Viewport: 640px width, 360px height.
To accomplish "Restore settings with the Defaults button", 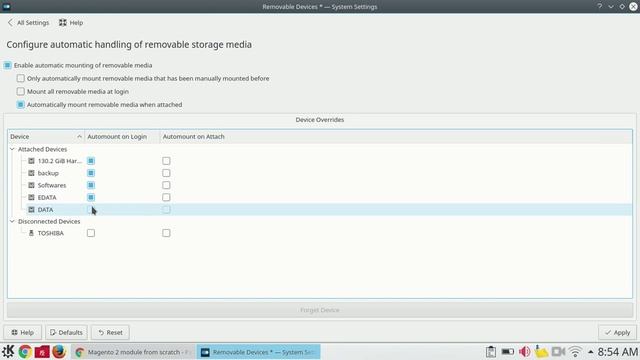I will [67, 333].
